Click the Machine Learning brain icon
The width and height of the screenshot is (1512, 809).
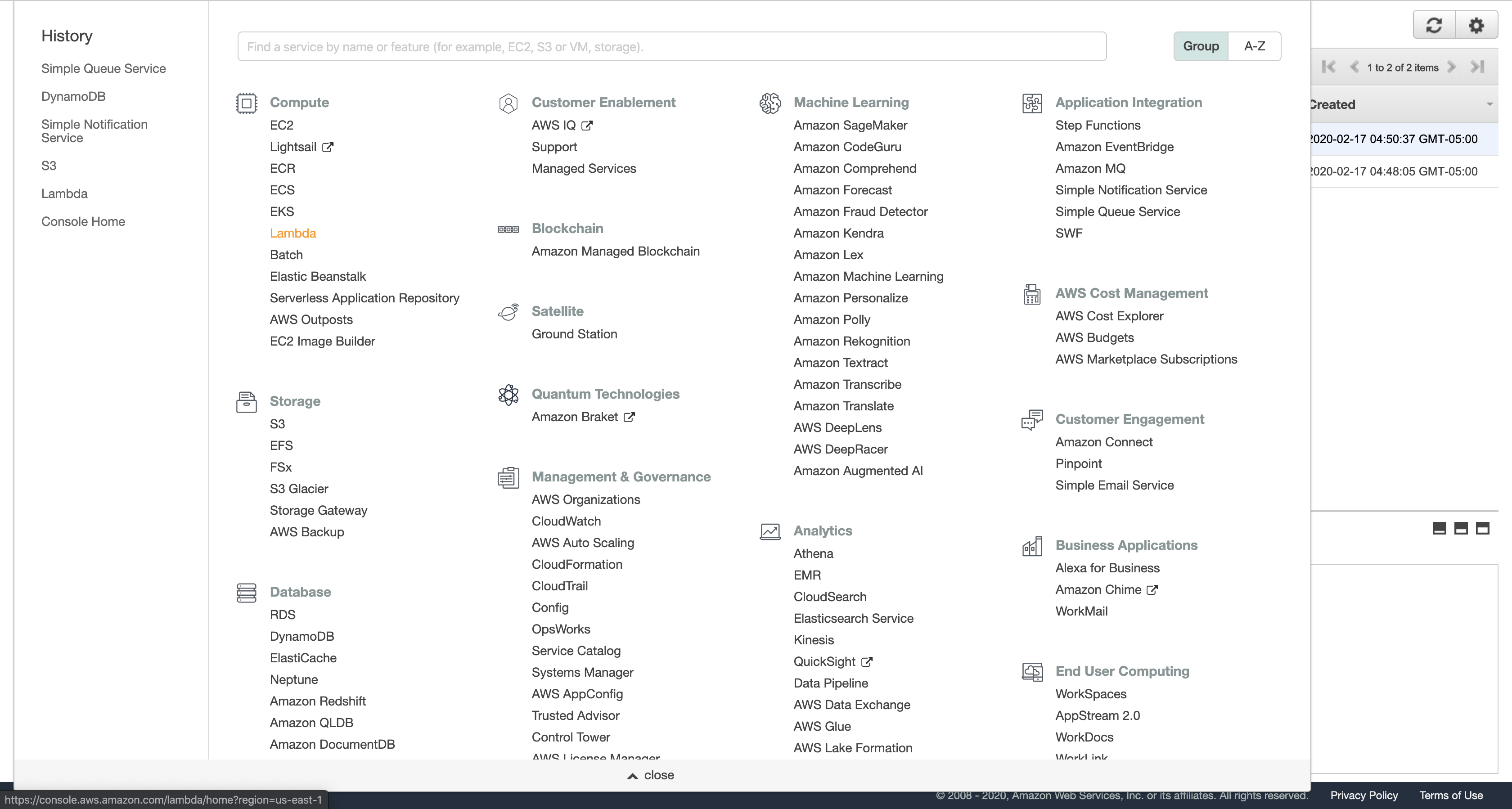pyautogui.click(x=769, y=103)
